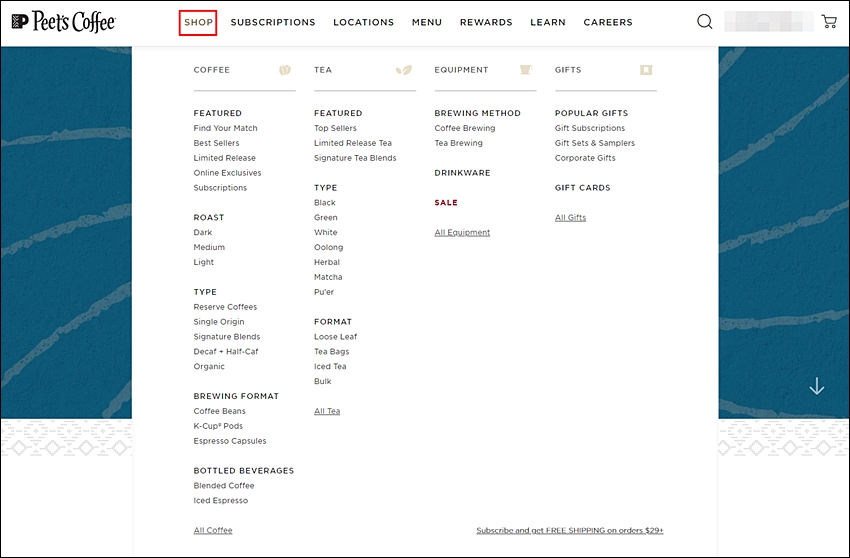
Task: Open the Drinkware section
Action: (x=462, y=173)
